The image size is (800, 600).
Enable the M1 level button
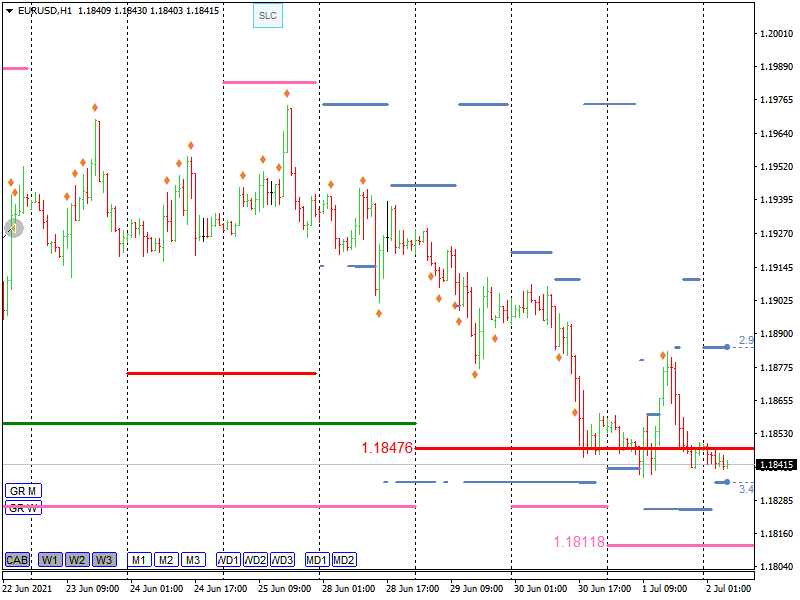tap(139, 560)
